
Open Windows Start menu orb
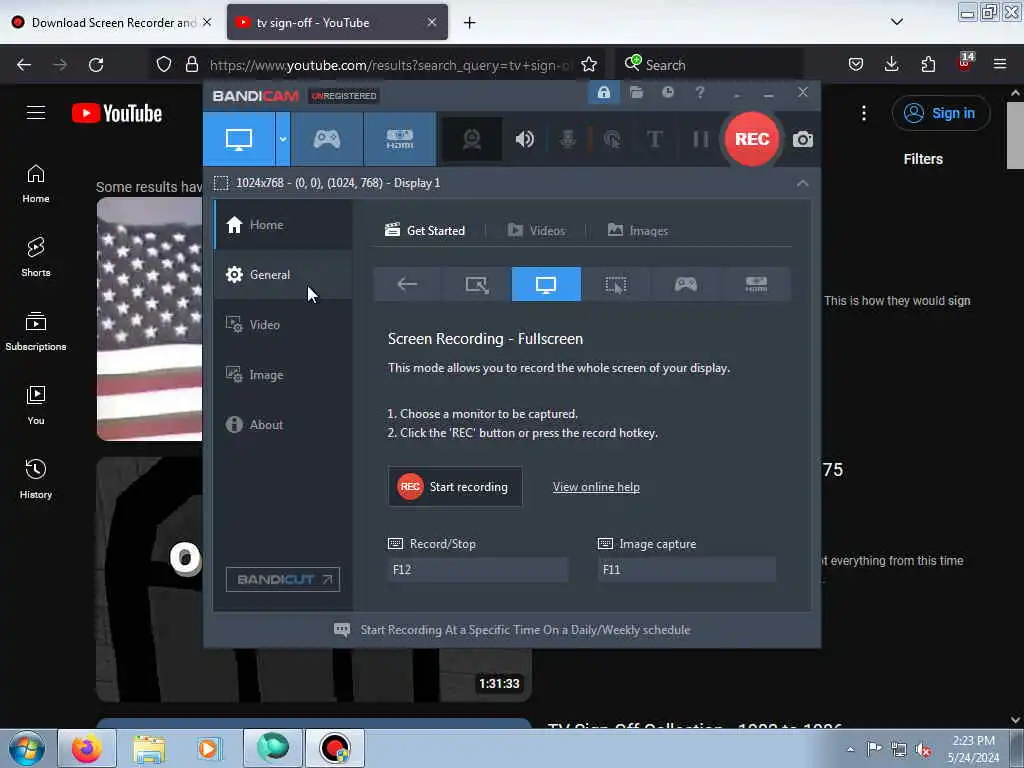tap(27, 748)
